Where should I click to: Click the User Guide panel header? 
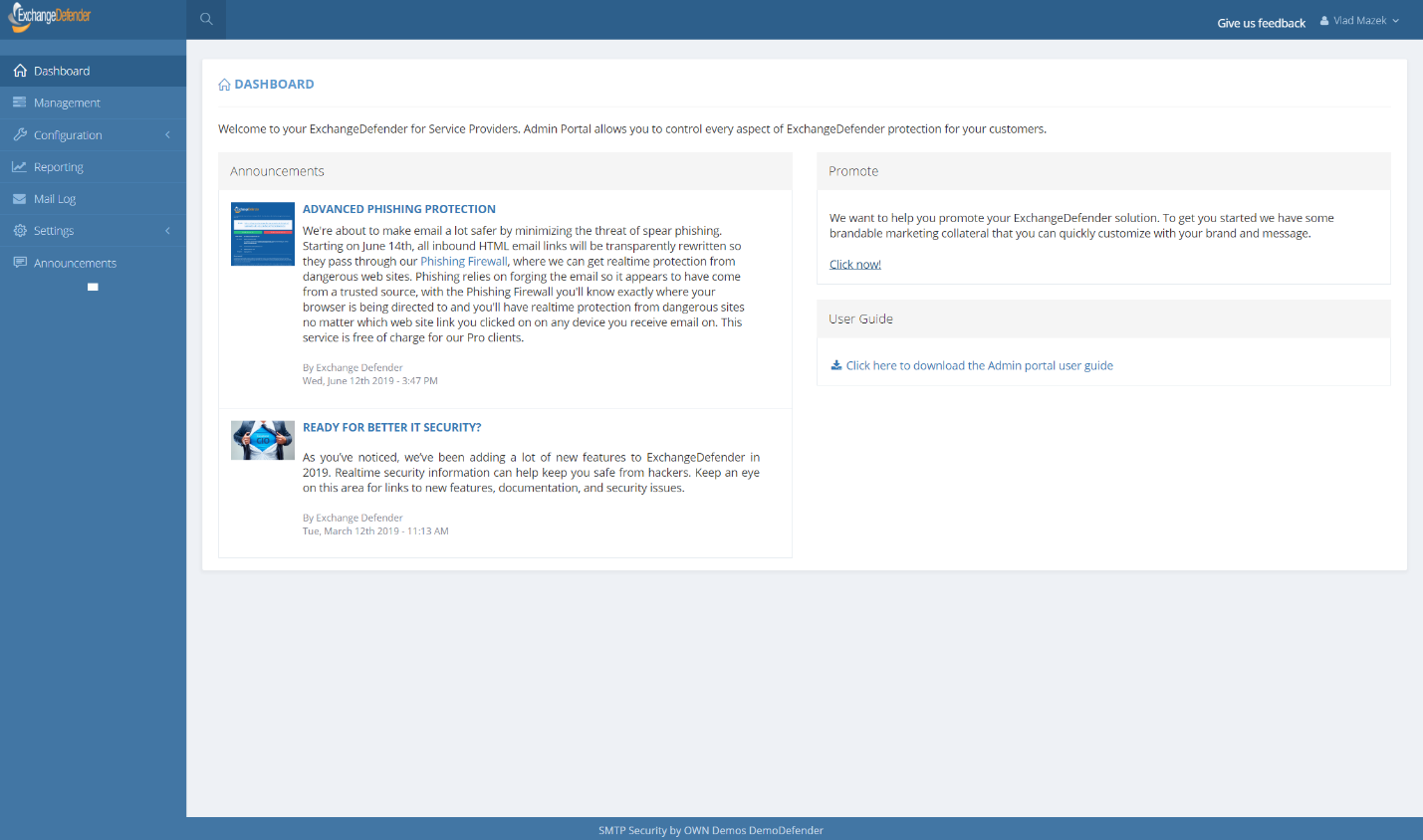click(x=1103, y=318)
